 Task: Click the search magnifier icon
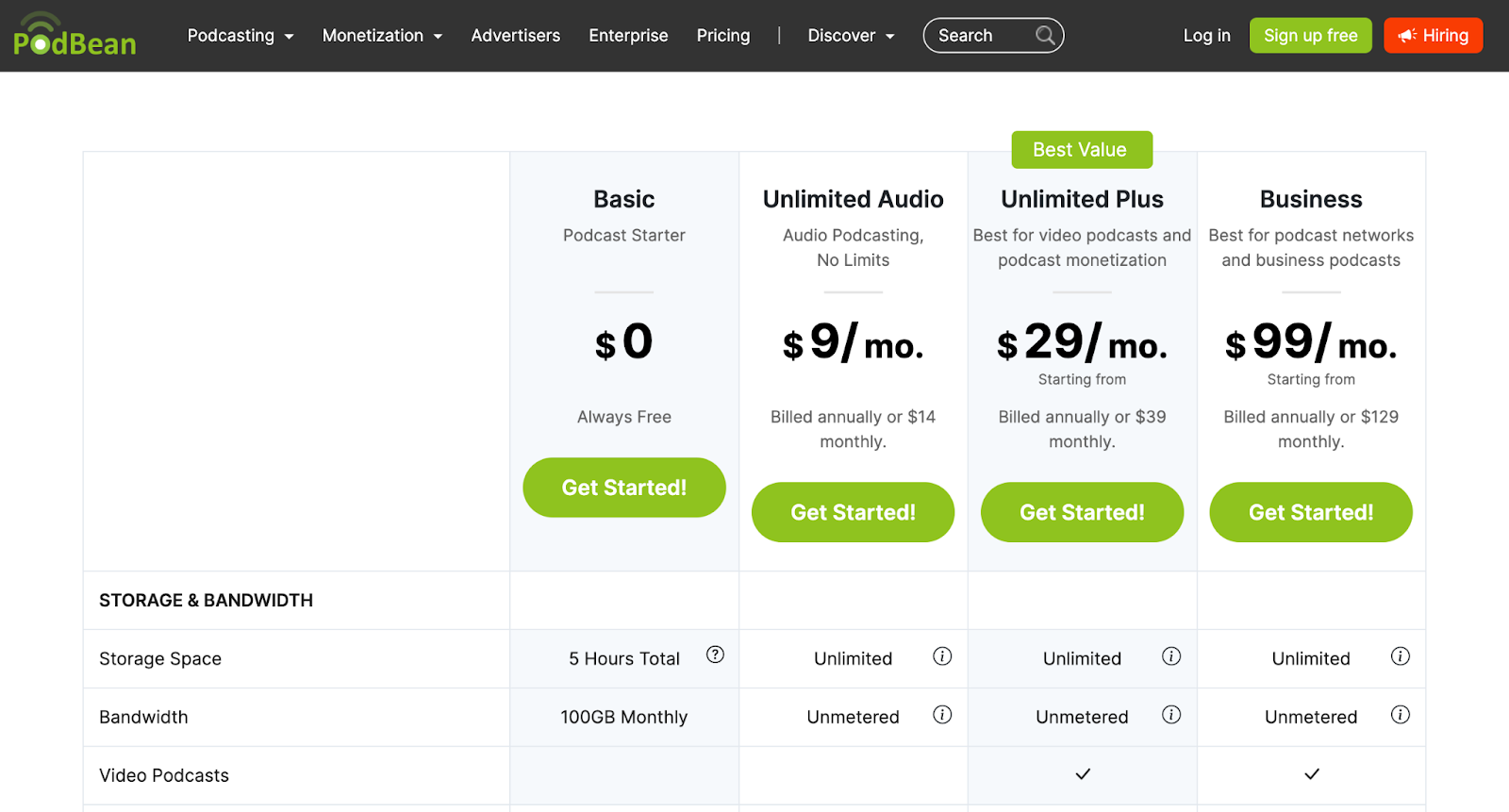coord(1045,36)
